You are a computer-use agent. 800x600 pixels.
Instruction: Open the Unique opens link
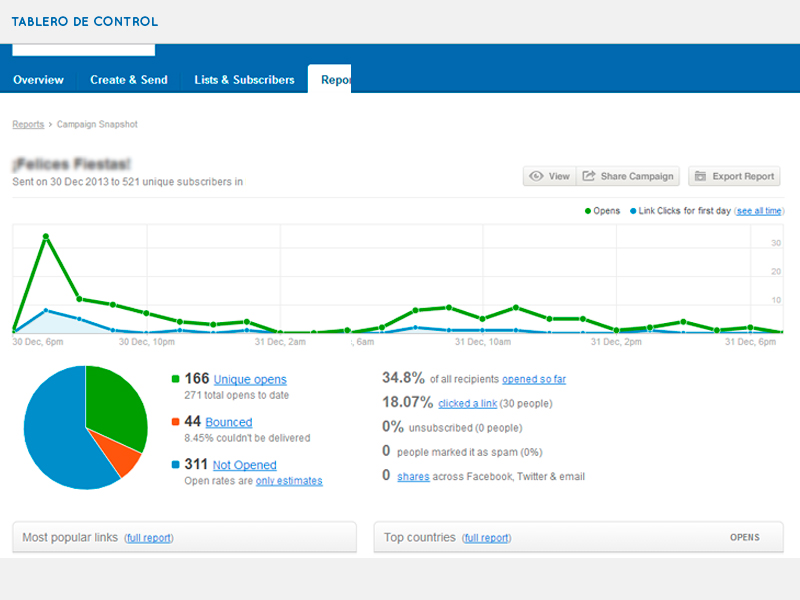249,380
